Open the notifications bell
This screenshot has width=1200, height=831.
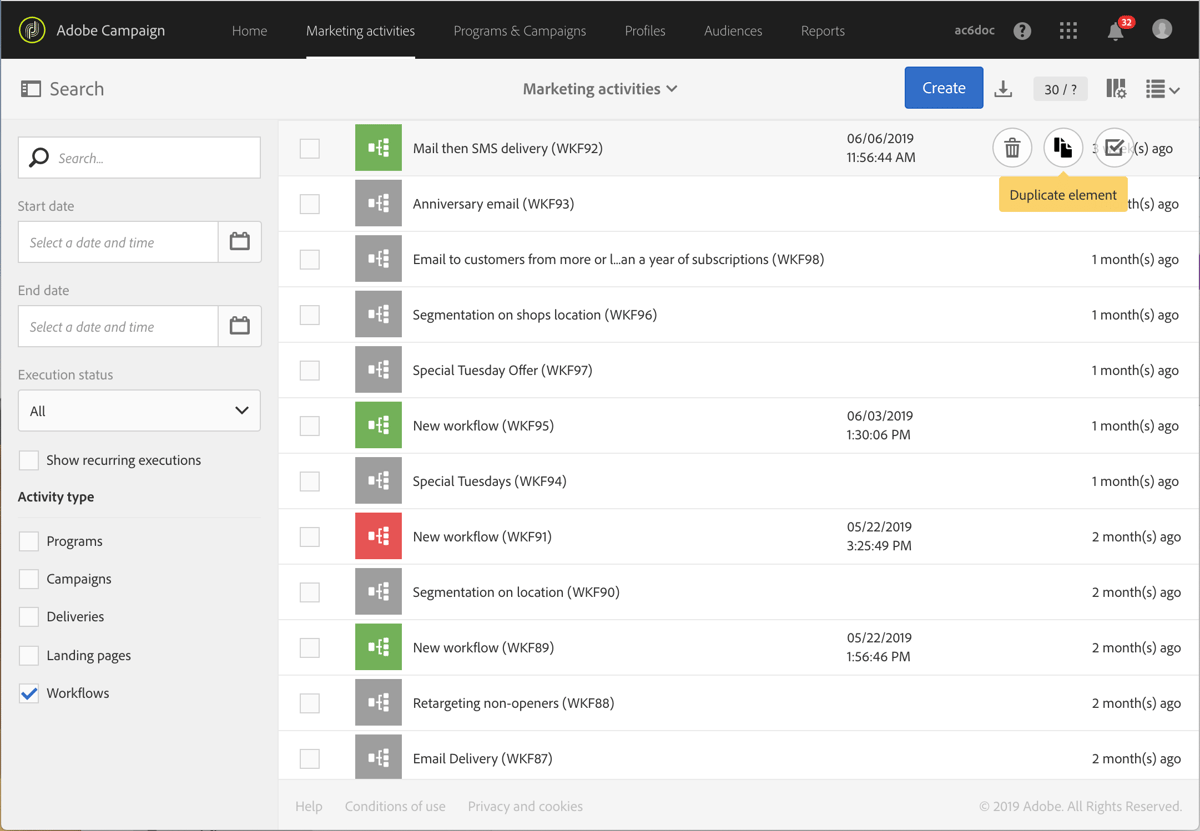pos(1114,30)
